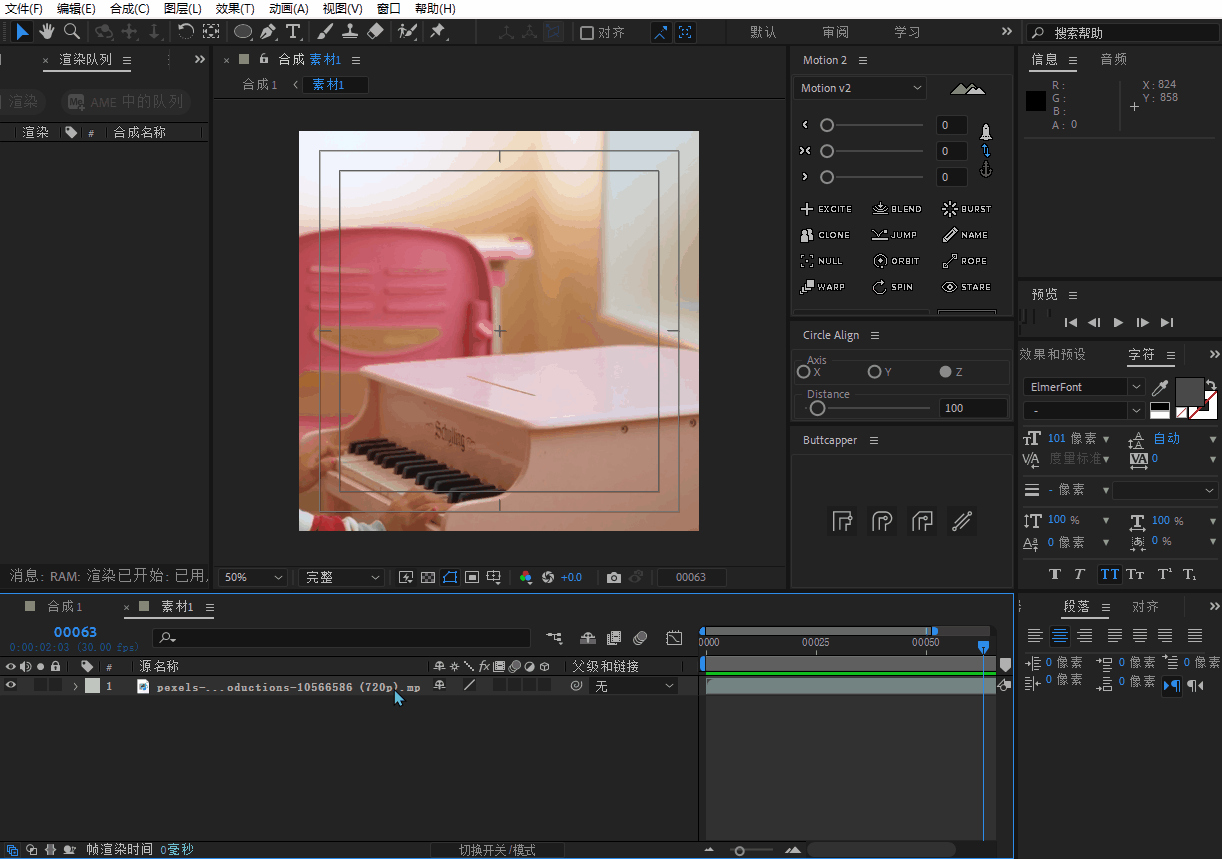The width and height of the screenshot is (1222, 859).
Task: Click the Distance value field showing 100
Action: tap(973, 408)
